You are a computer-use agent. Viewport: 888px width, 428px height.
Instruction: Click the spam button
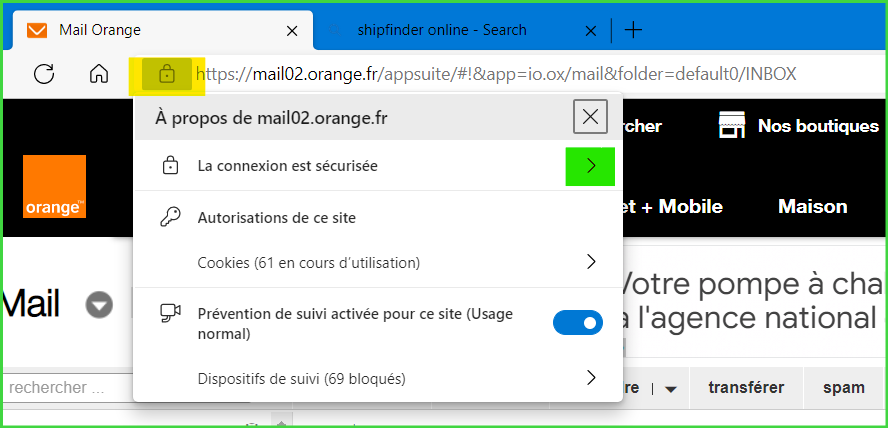pyautogui.click(x=843, y=388)
